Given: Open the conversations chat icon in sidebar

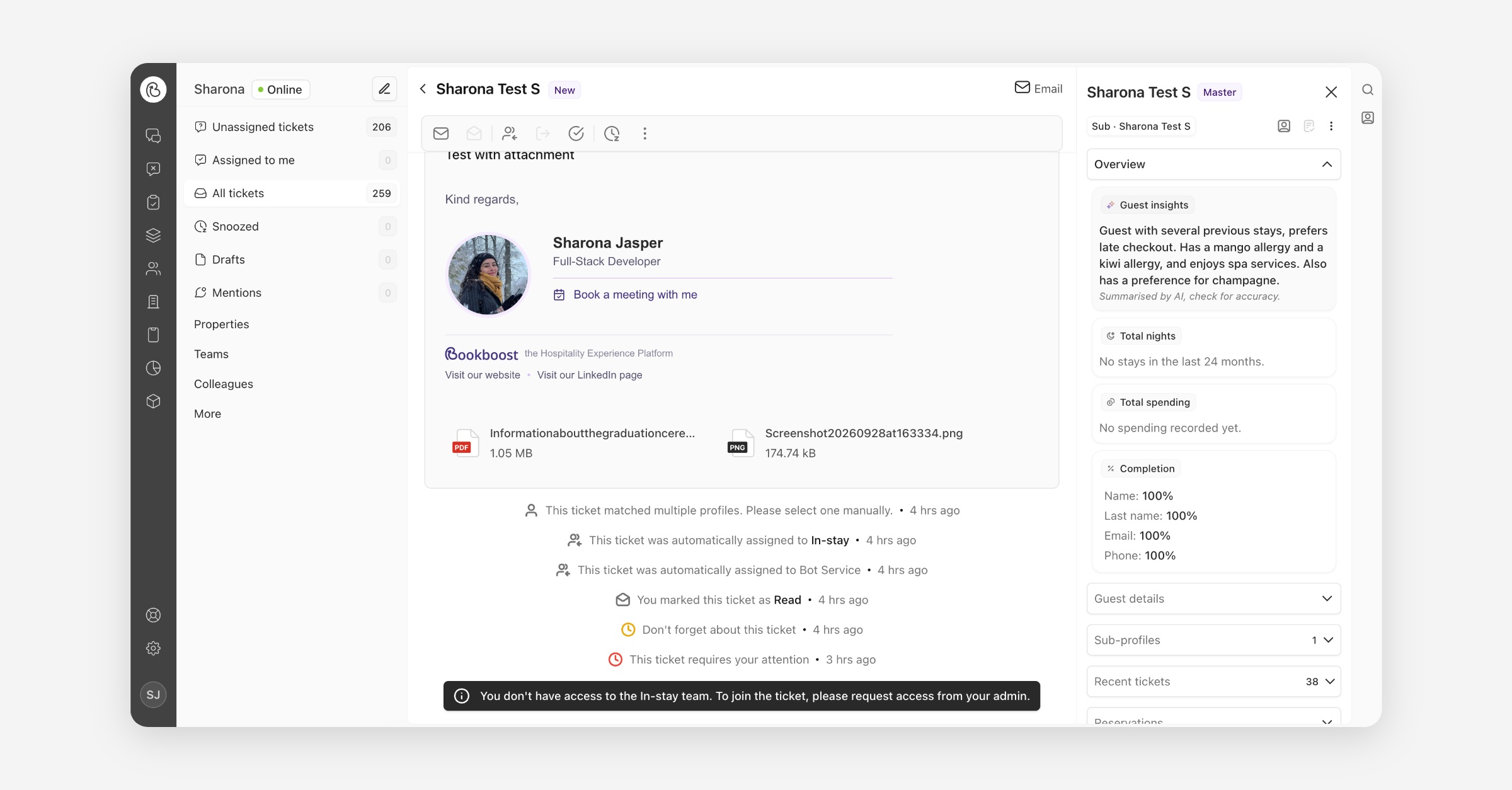Looking at the screenshot, I should click(153, 135).
